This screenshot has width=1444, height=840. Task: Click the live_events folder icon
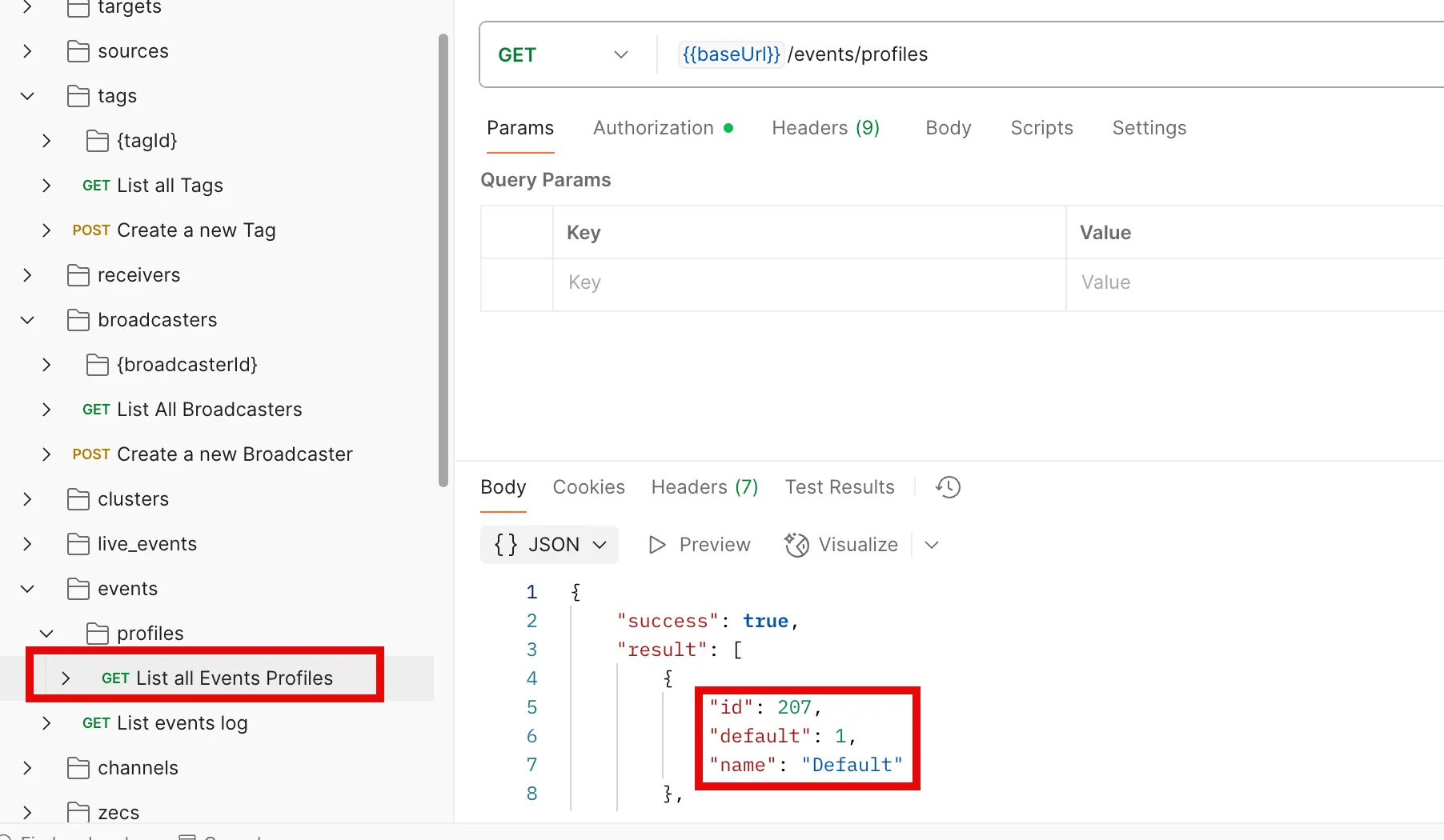point(78,544)
